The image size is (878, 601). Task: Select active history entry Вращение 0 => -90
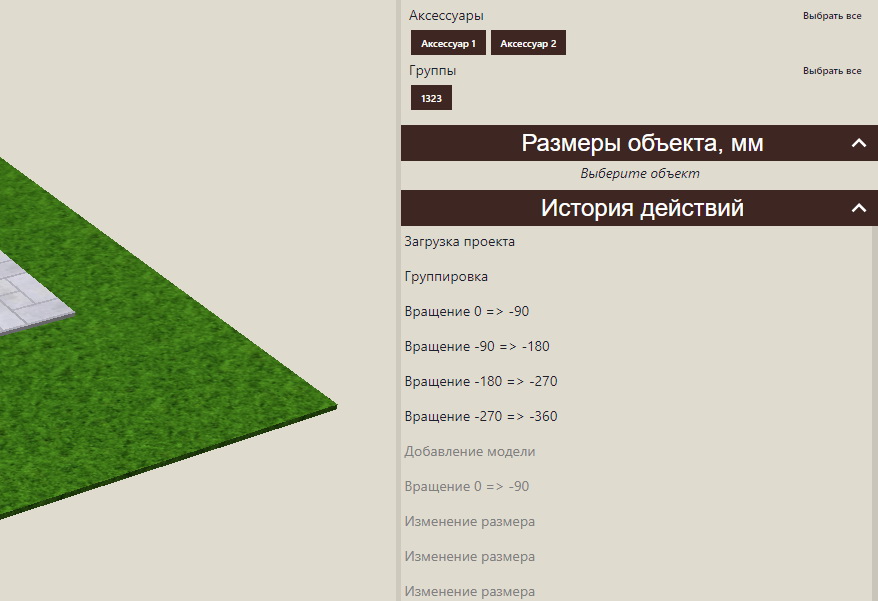click(x=466, y=311)
